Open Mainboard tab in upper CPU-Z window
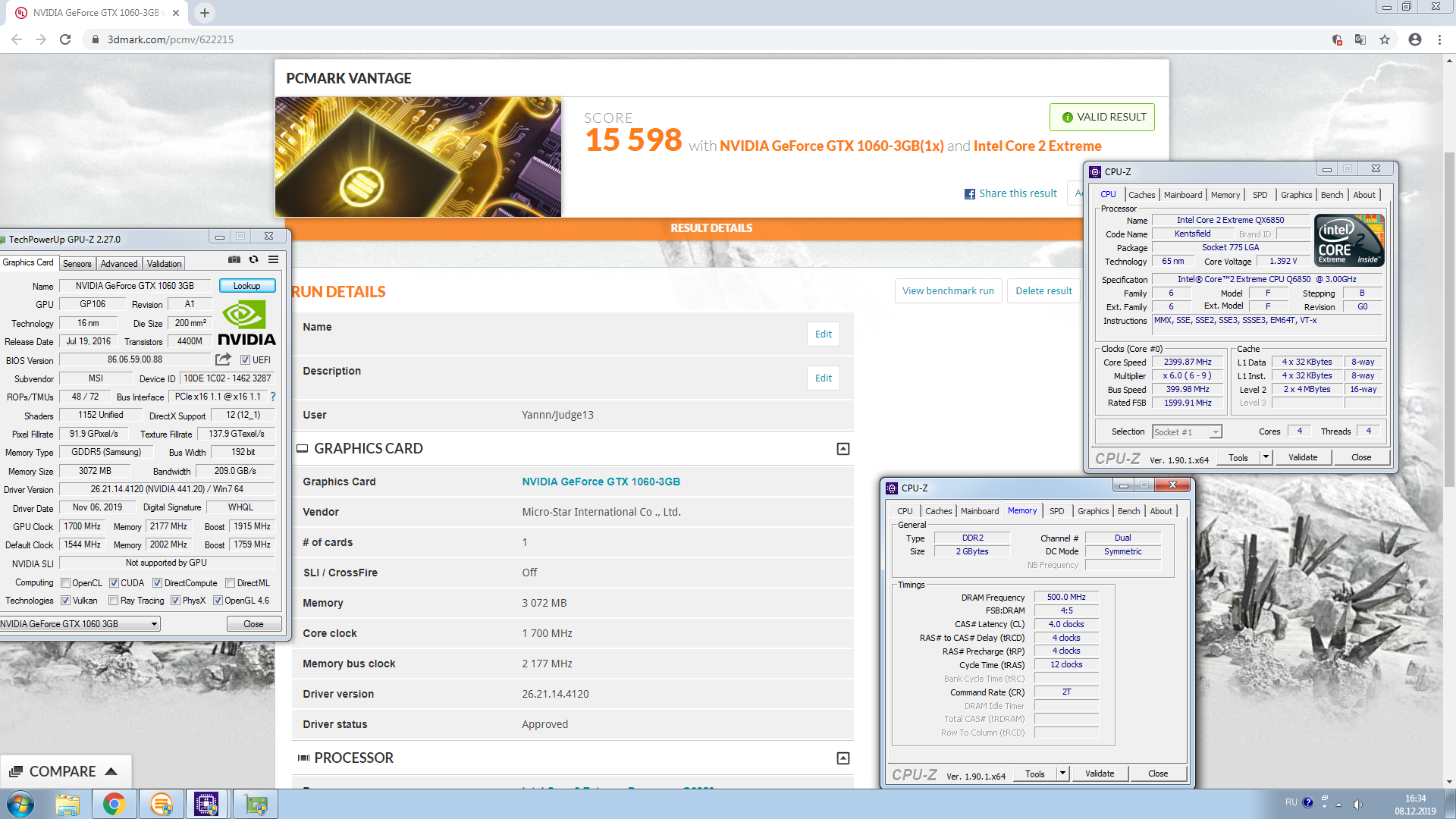 point(1182,195)
